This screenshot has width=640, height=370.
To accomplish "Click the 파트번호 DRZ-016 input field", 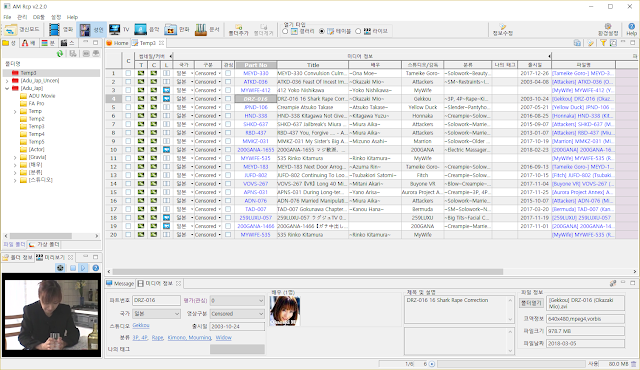I will click(x=156, y=300).
